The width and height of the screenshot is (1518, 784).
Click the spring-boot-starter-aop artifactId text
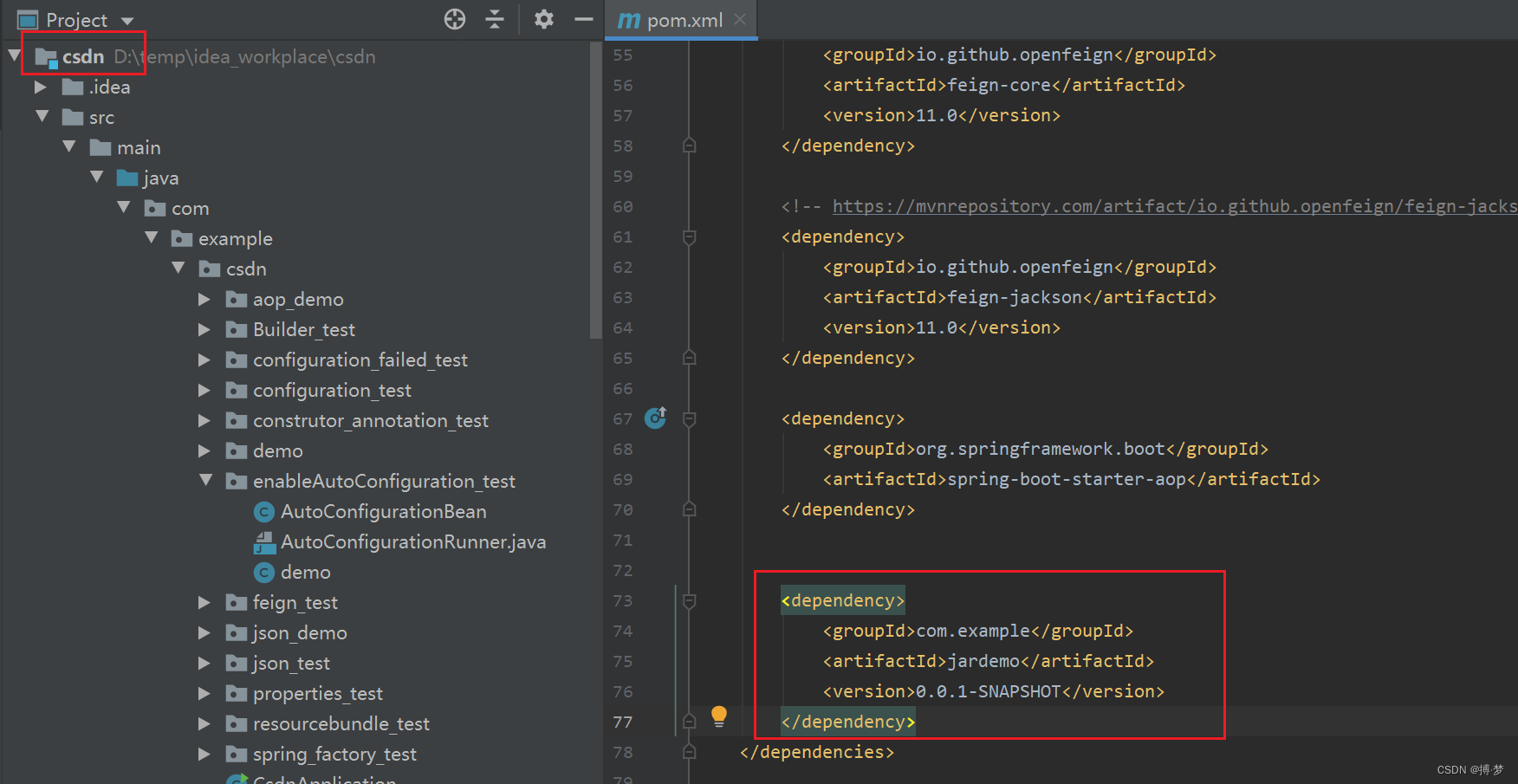click(x=1067, y=479)
